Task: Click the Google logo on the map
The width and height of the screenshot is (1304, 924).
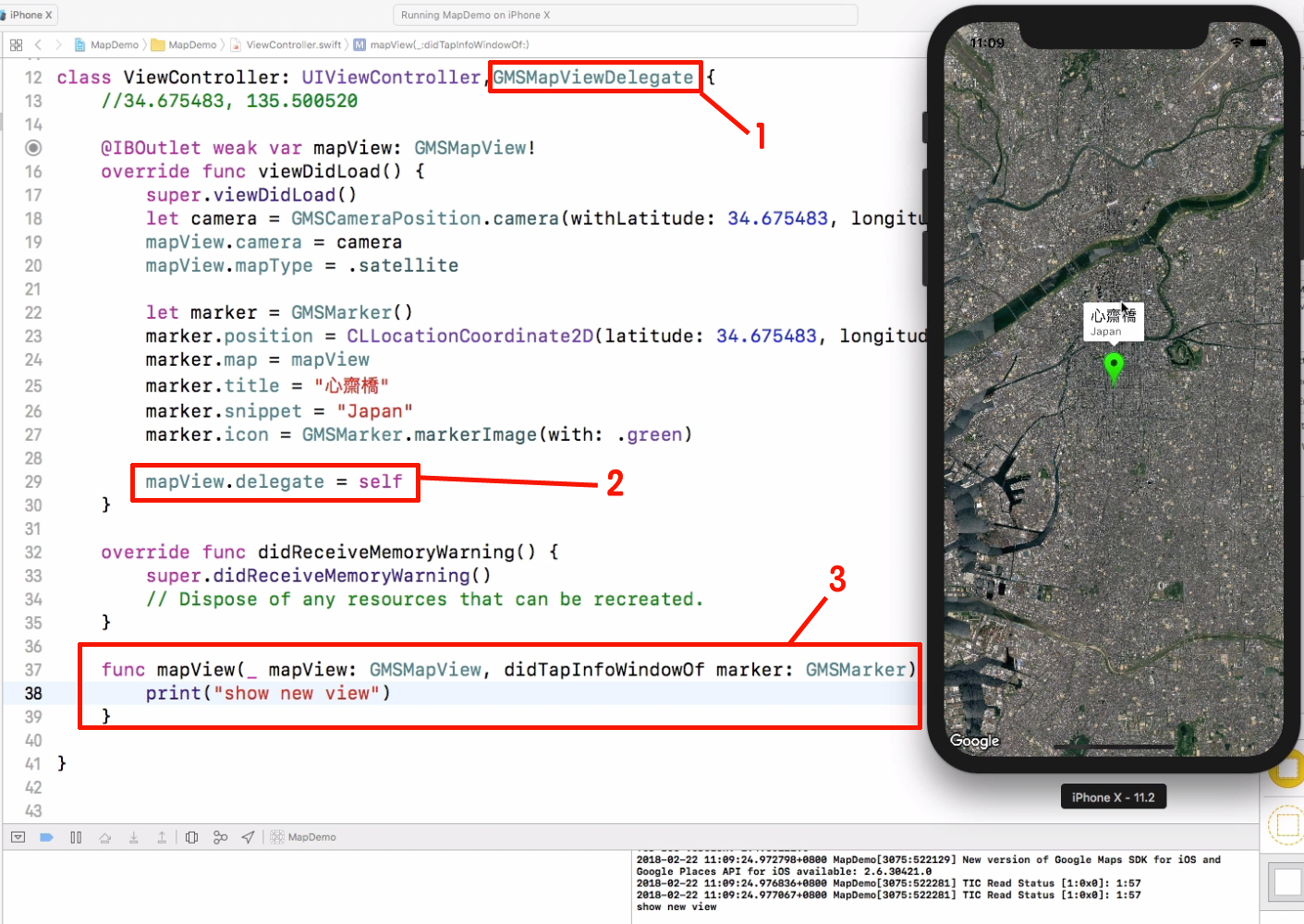Action: click(x=974, y=740)
